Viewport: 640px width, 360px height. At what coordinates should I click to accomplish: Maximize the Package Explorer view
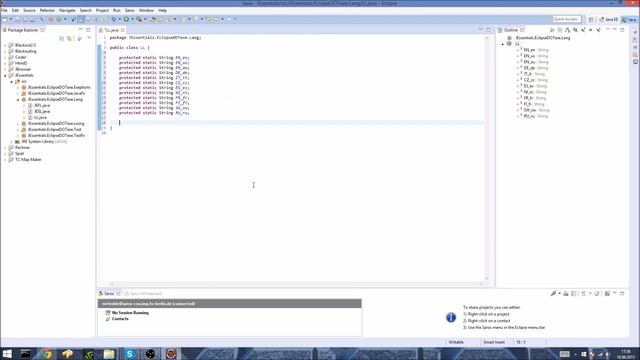point(88,30)
